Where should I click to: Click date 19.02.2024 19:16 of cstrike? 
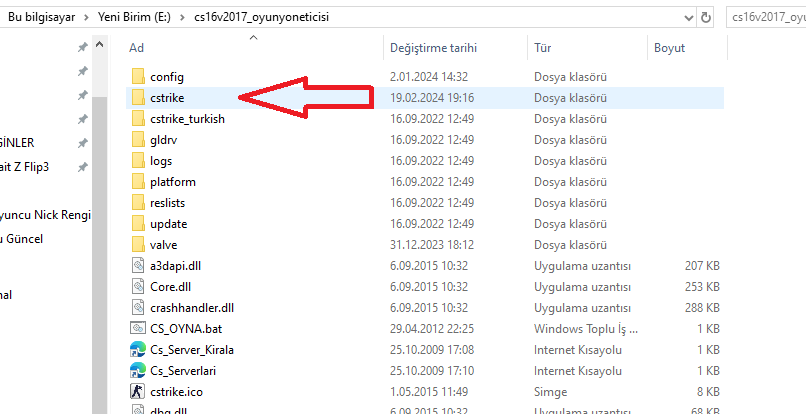click(432, 98)
